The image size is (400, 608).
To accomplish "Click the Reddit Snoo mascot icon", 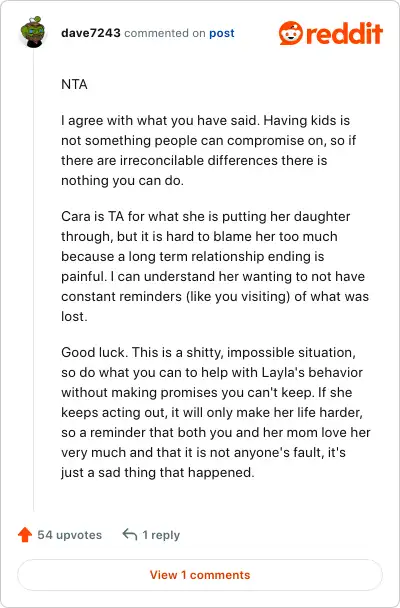I will (291, 33).
